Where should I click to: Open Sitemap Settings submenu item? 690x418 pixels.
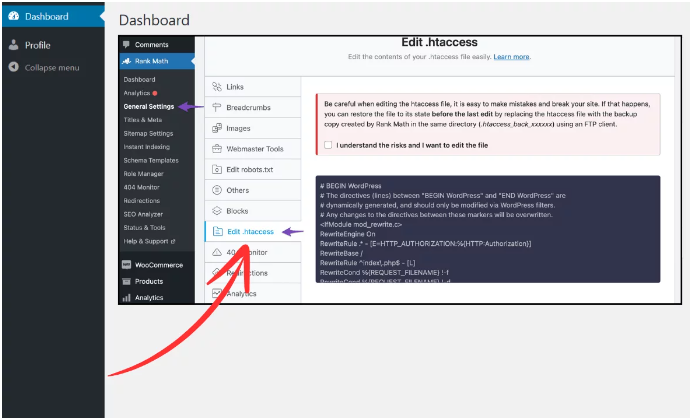coord(148,133)
